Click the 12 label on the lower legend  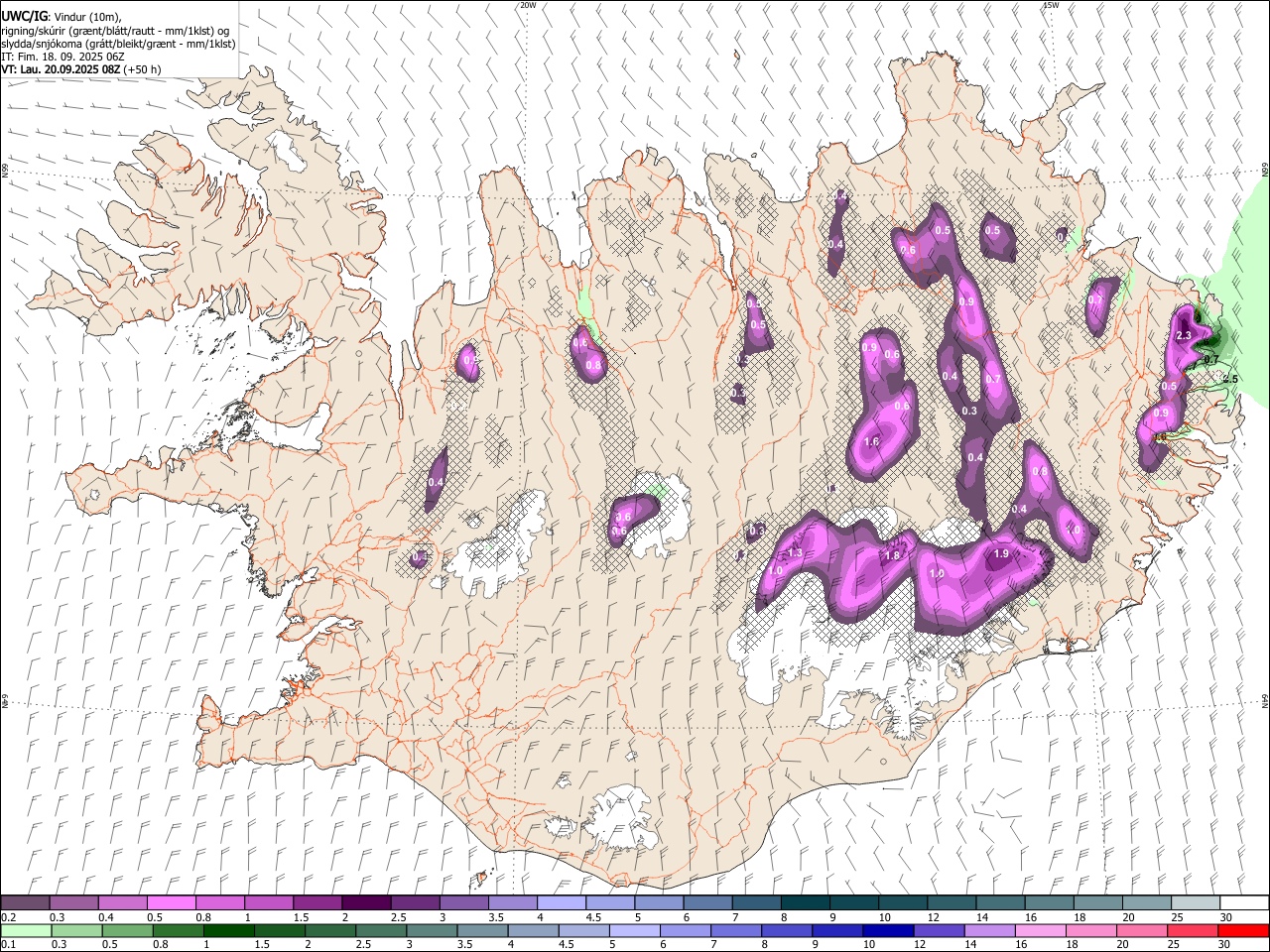(x=919, y=945)
